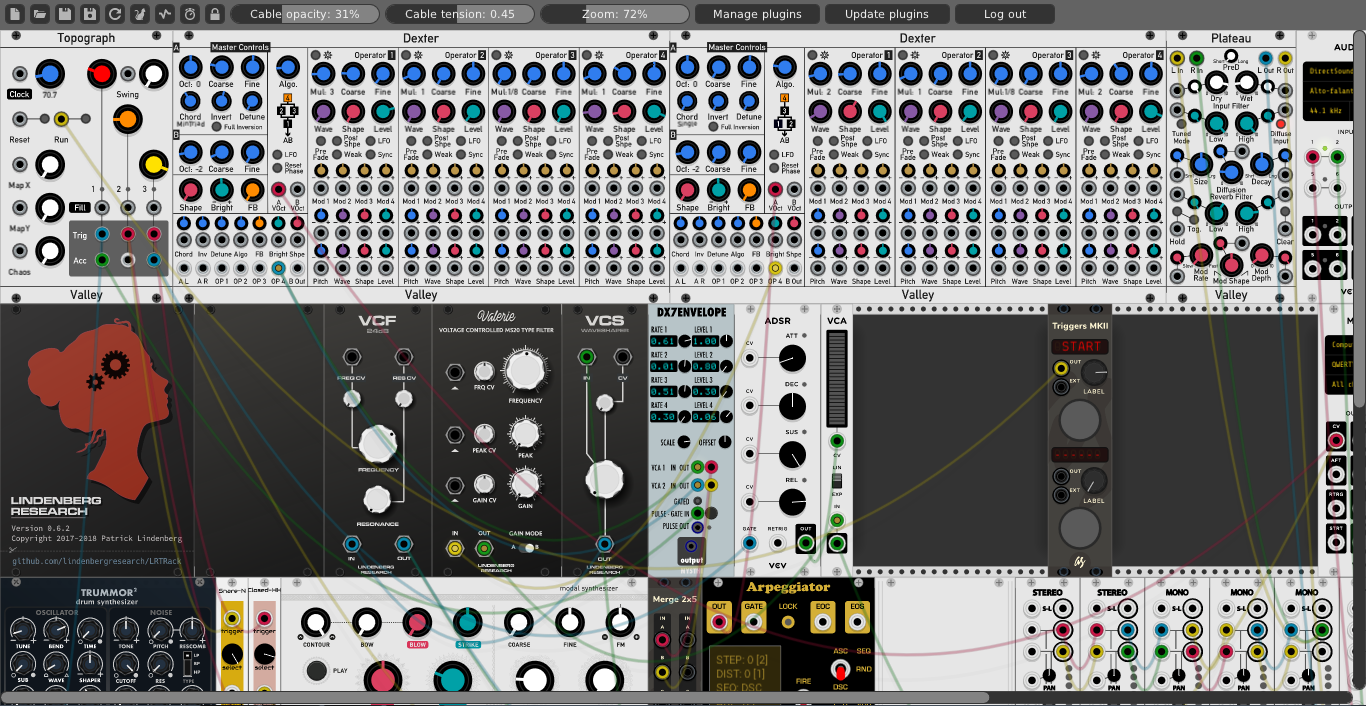Click the VCA level fader
The image size is (1366, 706).
pyautogui.click(x=837, y=378)
